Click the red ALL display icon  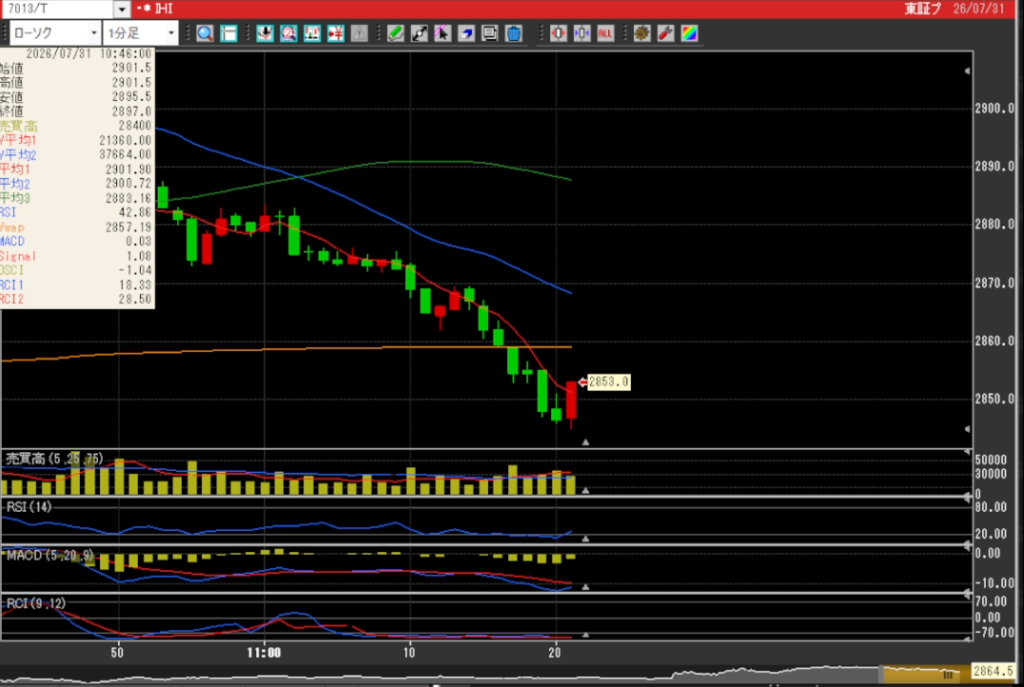coord(605,33)
